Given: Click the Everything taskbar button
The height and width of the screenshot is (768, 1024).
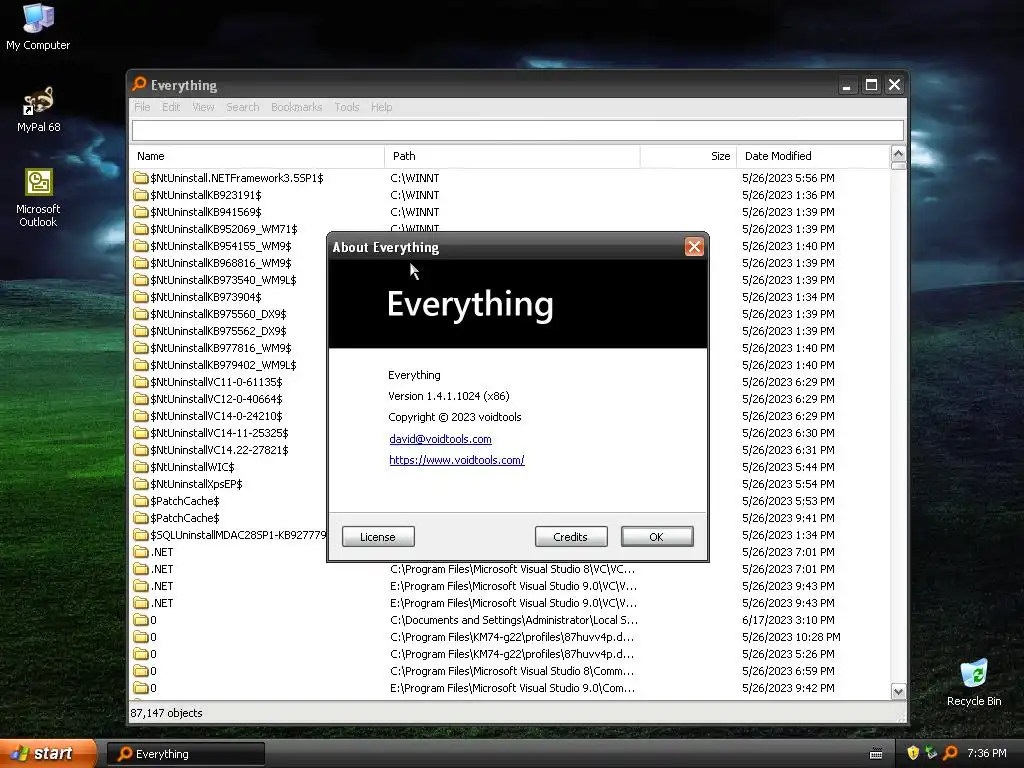Looking at the screenshot, I should coord(185,754).
